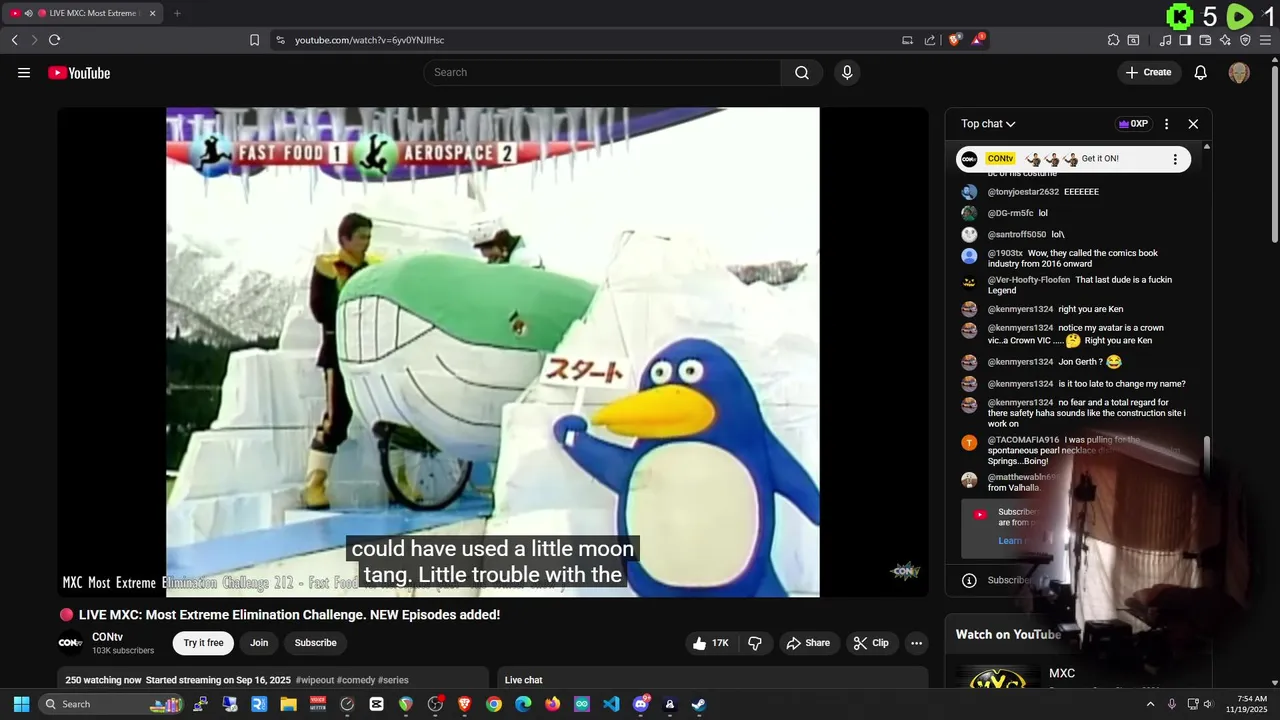Subscribe to CONtv

pos(315,643)
